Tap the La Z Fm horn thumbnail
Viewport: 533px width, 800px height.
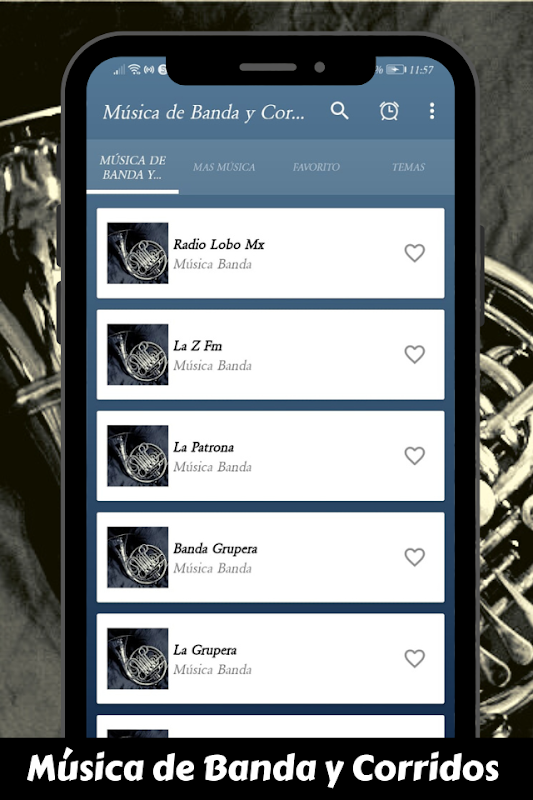pyautogui.click(x=138, y=354)
